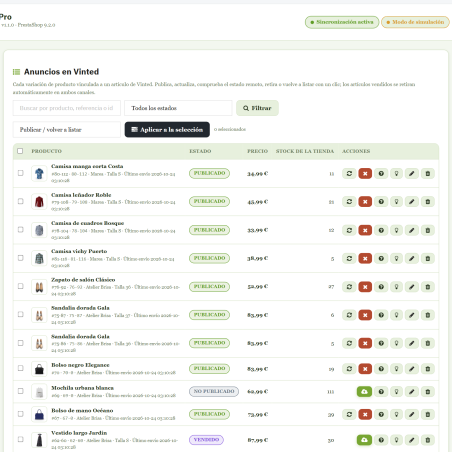Click the STOCK DE LA TIENDA column header
The image size is (452, 452).
305,151
